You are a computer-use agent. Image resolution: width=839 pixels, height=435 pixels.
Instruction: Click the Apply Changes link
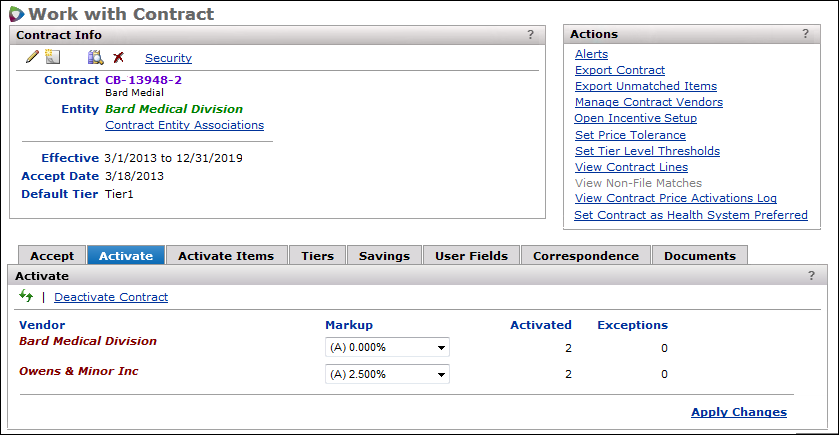click(x=738, y=412)
